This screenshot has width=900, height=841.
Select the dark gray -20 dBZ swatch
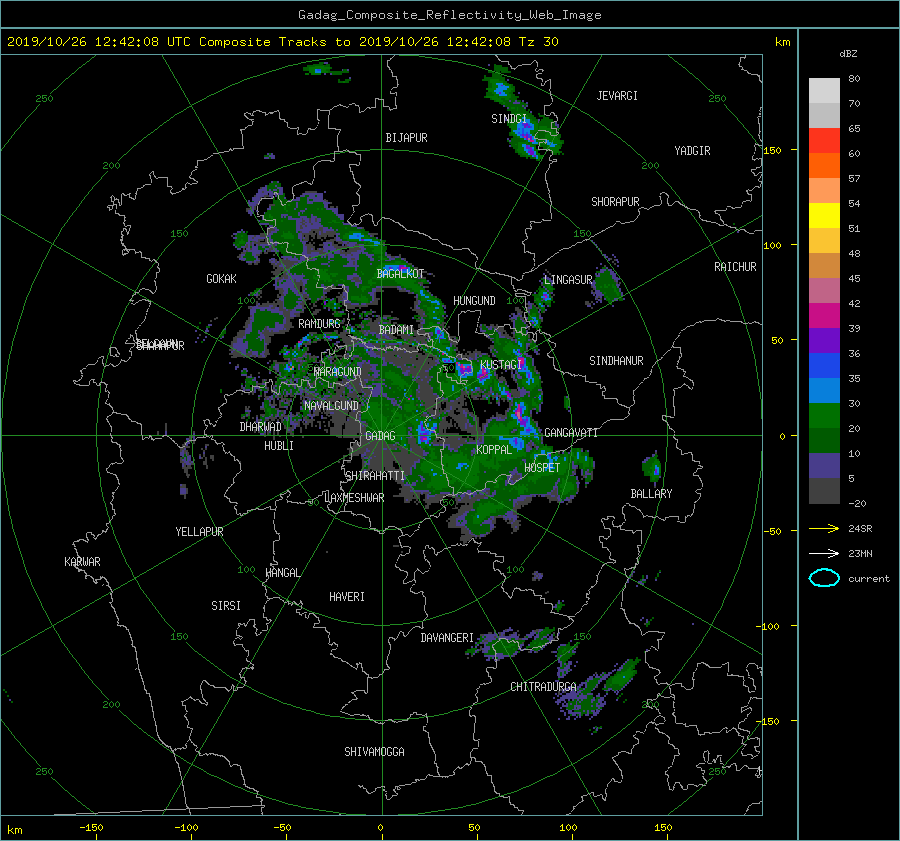pyautogui.click(x=824, y=491)
